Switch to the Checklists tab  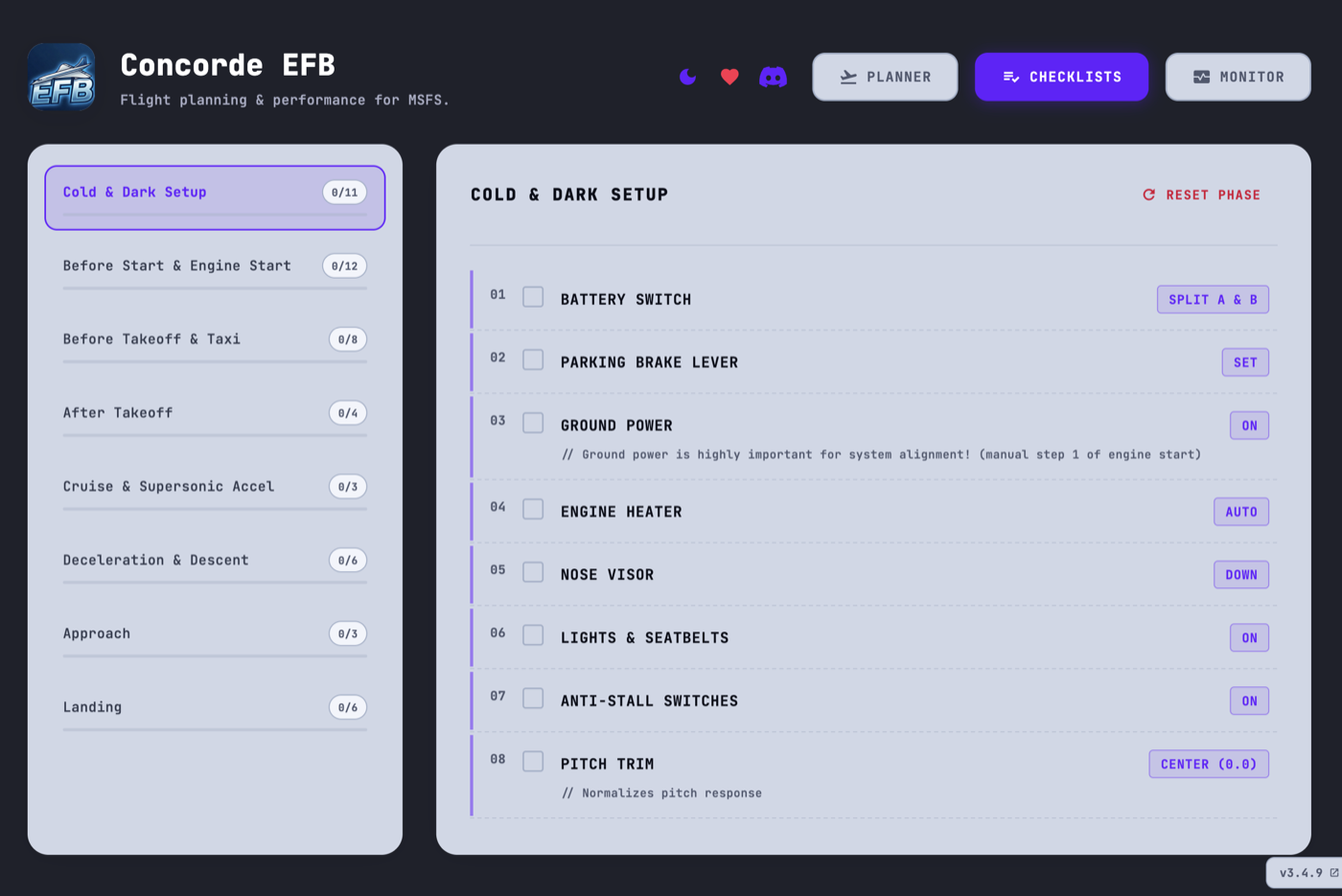tap(1061, 77)
